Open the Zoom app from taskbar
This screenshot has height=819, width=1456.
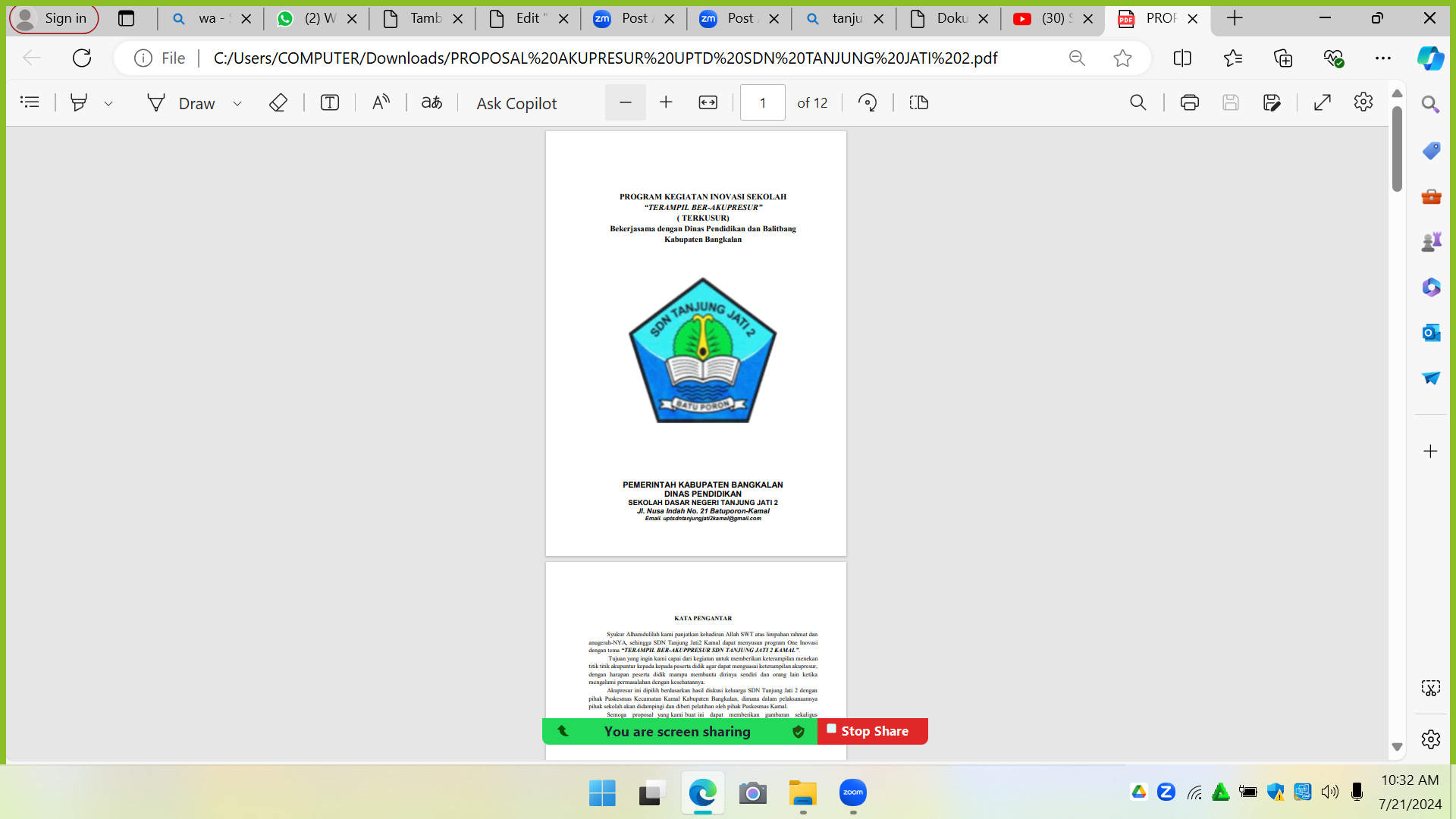point(853,793)
